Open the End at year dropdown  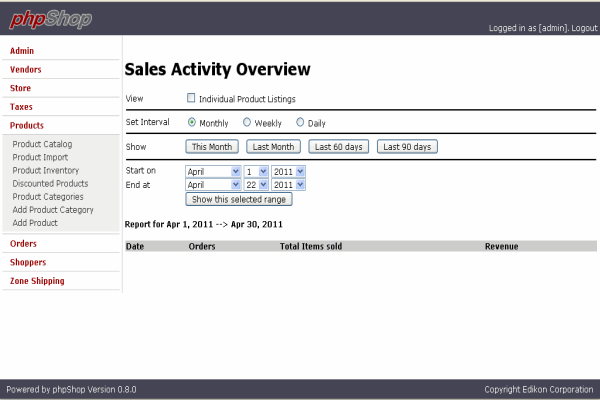[x=288, y=185]
